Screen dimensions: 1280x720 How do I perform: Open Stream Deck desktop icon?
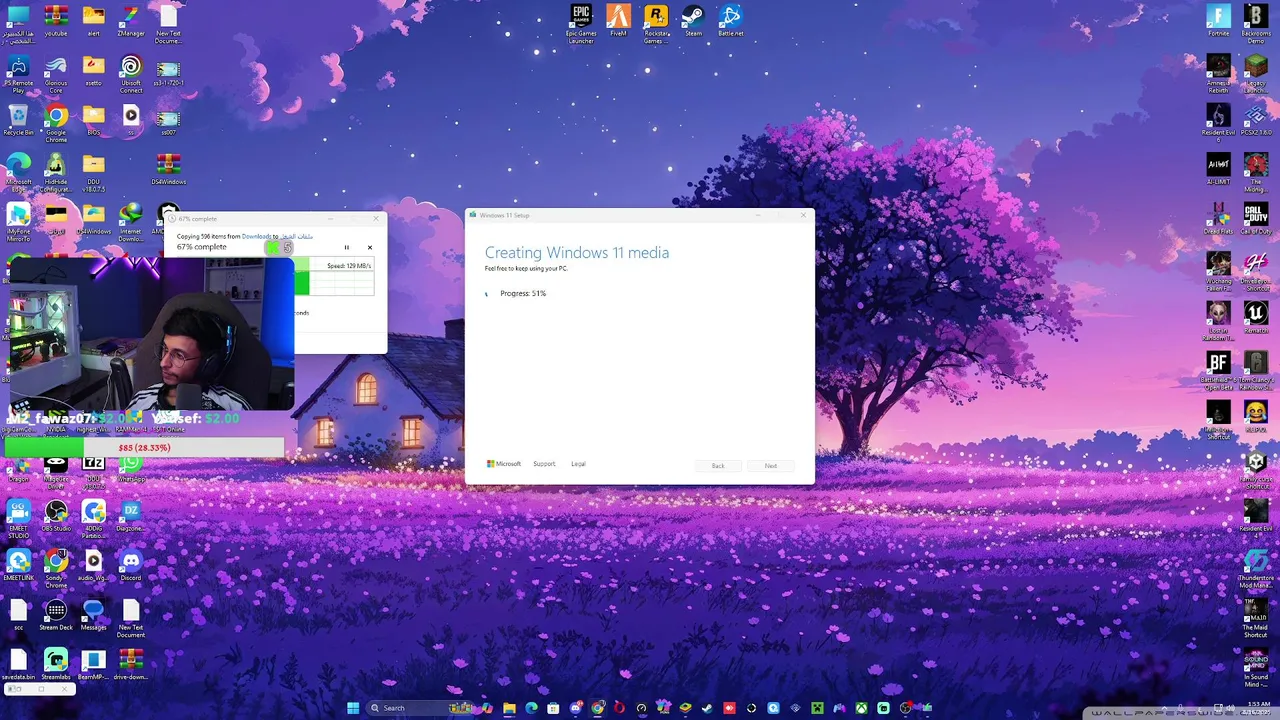[56, 615]
